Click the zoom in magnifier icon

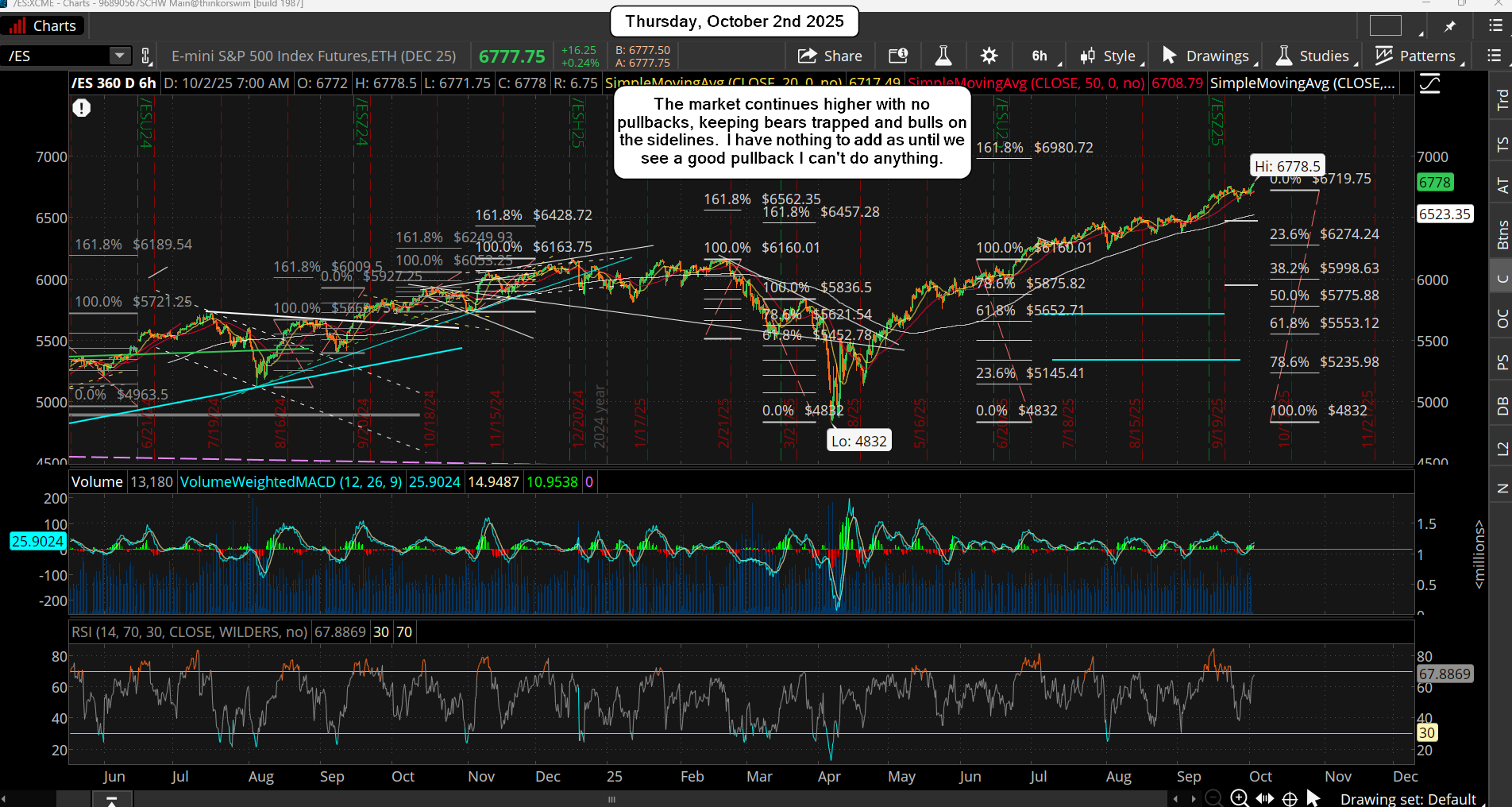tap(1239, 798)
